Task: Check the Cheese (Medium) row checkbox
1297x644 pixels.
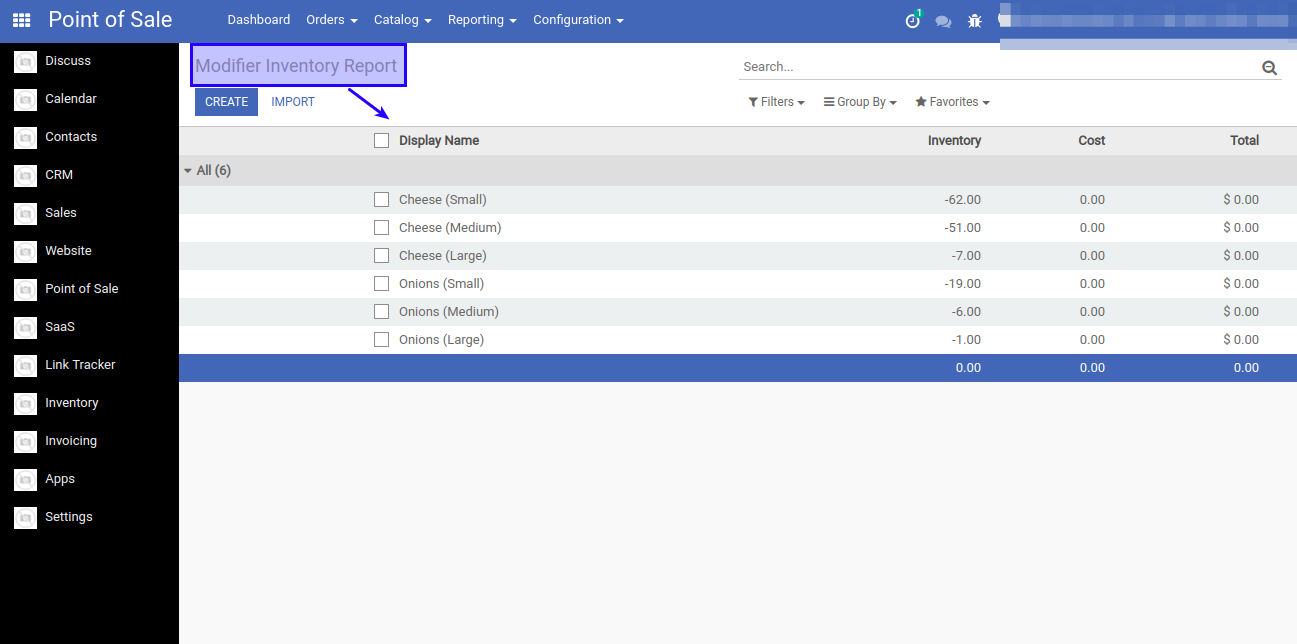Action: click(x=381, y=227)
